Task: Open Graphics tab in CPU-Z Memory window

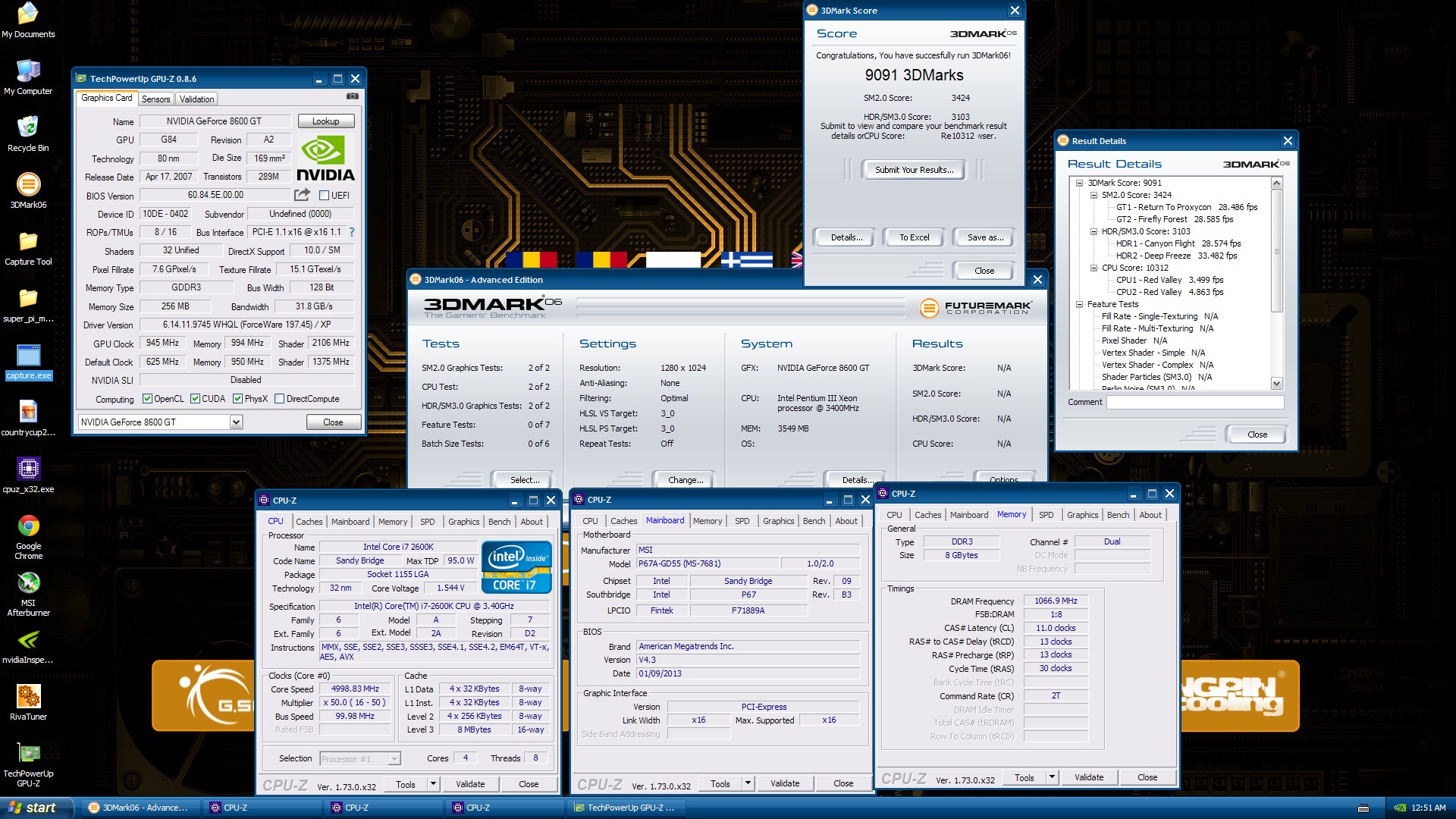Action: [1082, 515]
